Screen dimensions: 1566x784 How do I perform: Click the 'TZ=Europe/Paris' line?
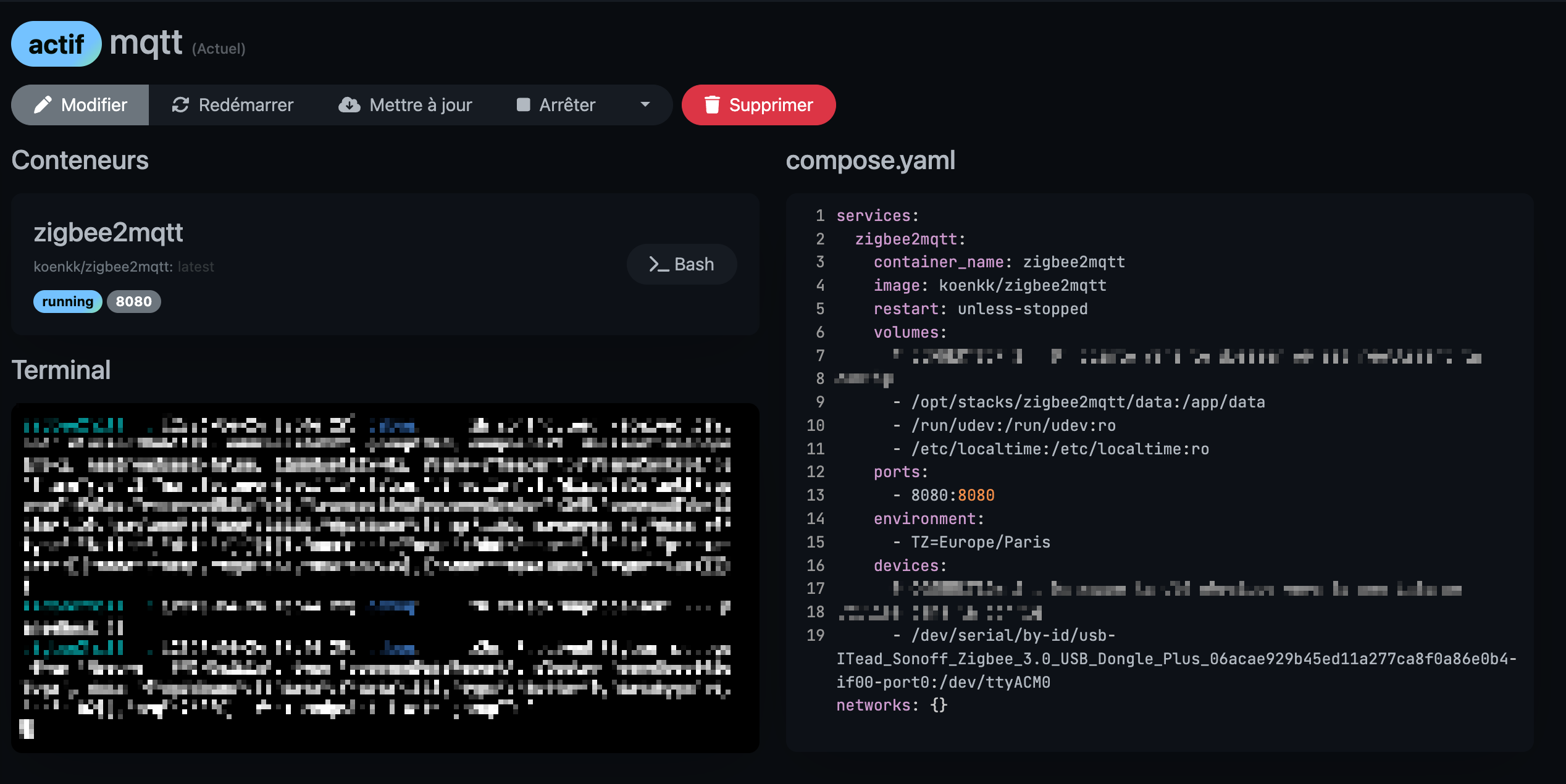click(971, 542)
